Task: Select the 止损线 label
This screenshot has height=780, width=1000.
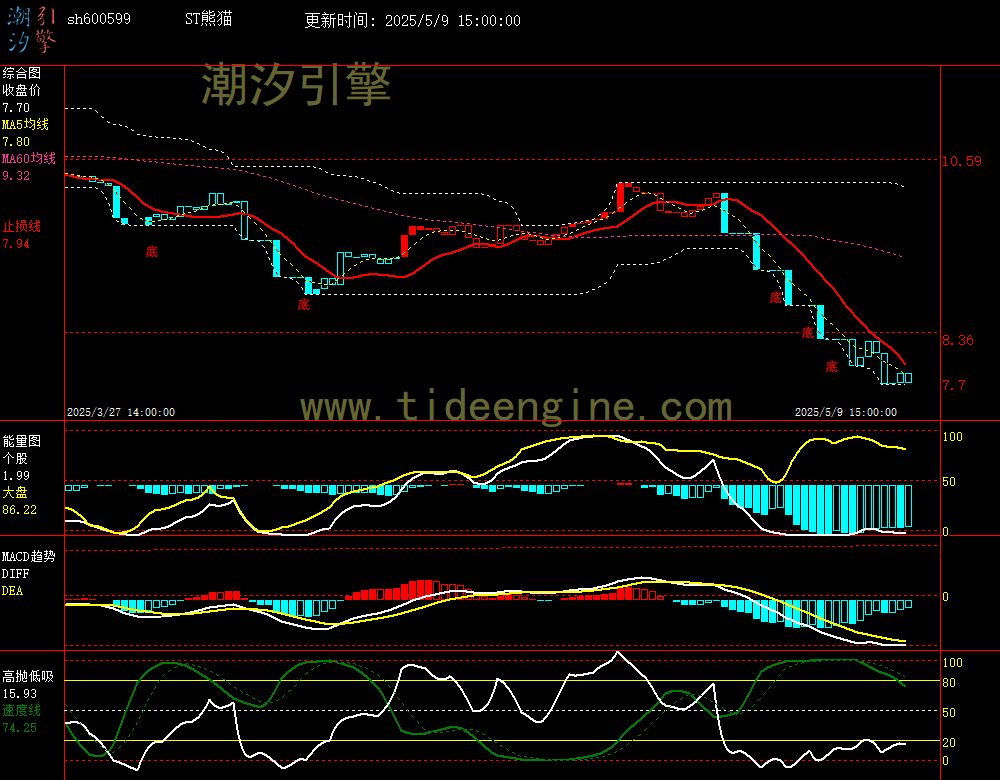Action: (21, 226)
